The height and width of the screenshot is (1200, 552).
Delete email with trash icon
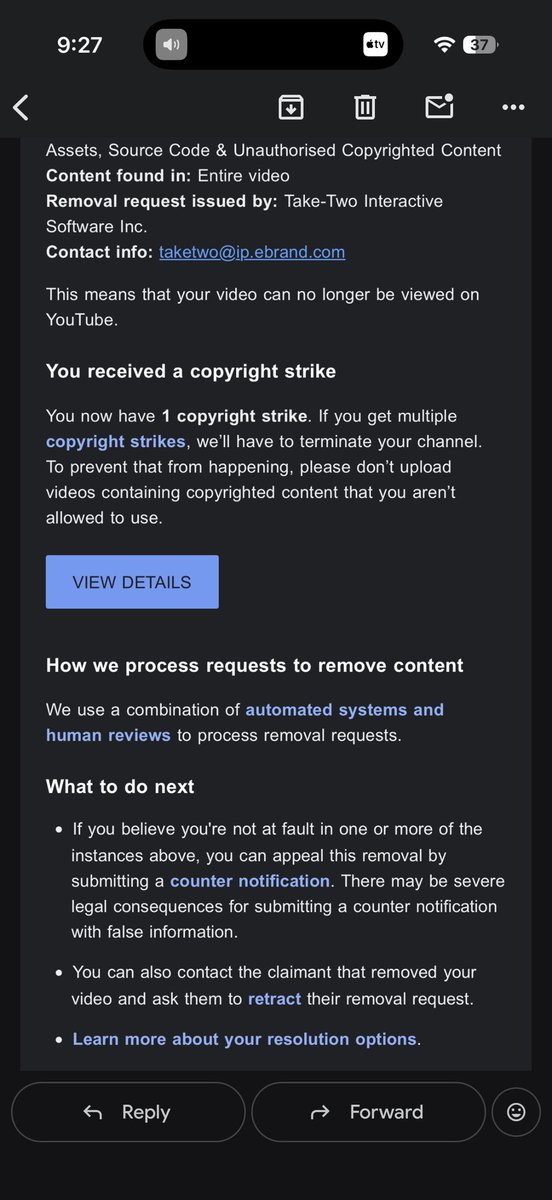pyautogui.click(x=365, y=106)
